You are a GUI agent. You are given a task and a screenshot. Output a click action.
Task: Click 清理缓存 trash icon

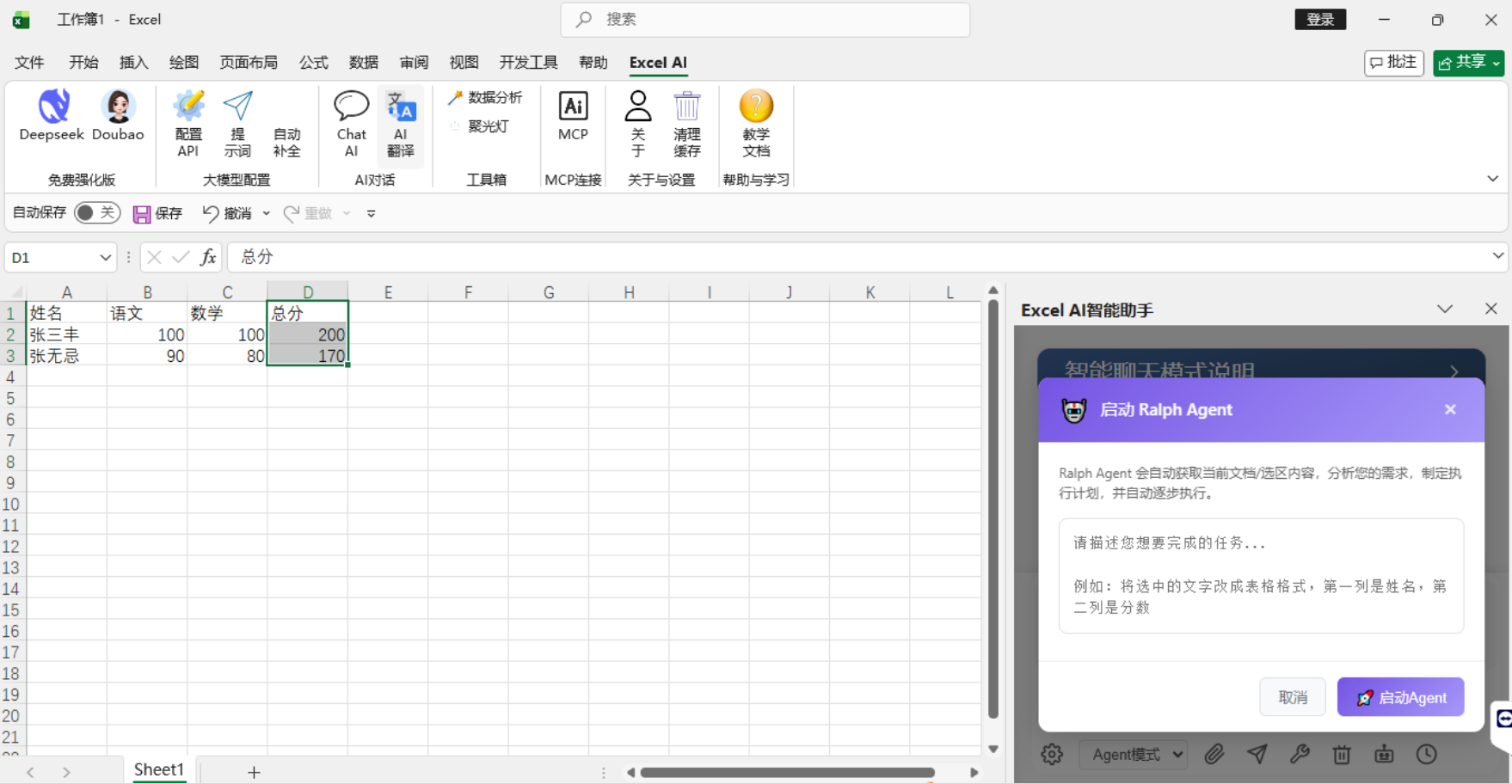[x=686, y=106]
